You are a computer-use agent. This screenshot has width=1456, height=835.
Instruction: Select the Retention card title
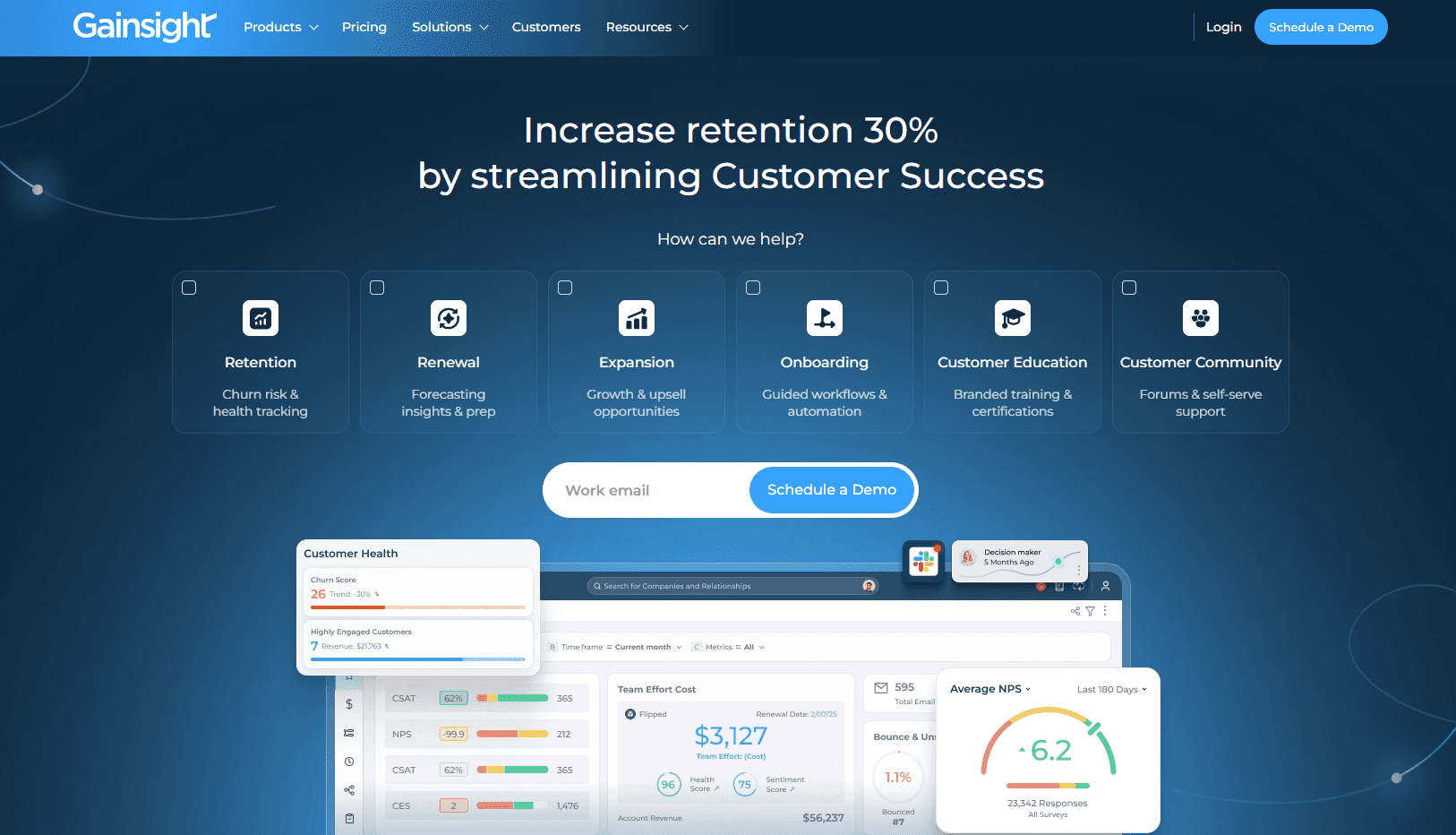pos(261,362)
